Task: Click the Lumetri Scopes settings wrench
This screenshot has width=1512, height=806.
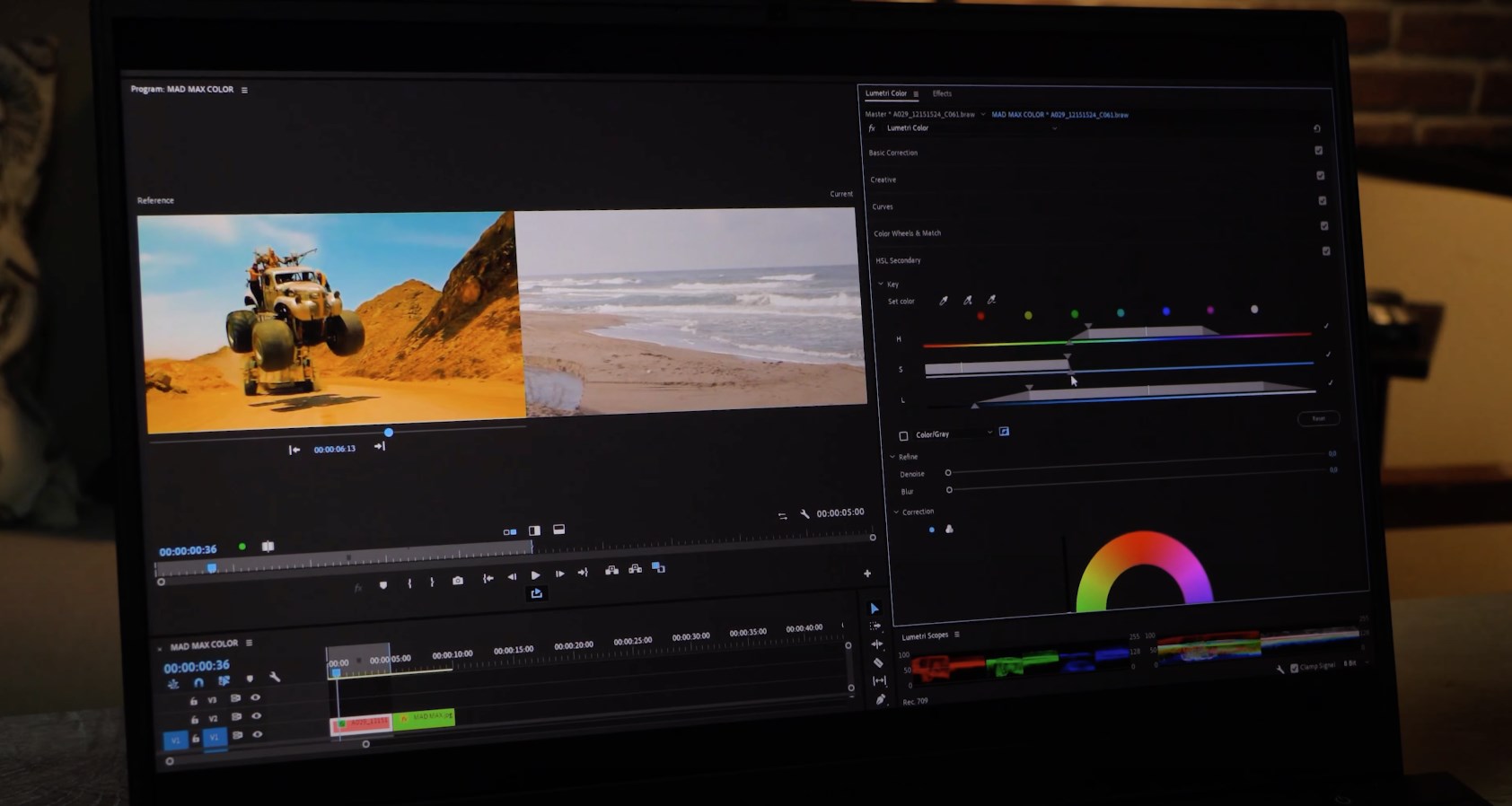Action: click(x=1280, y=669)
